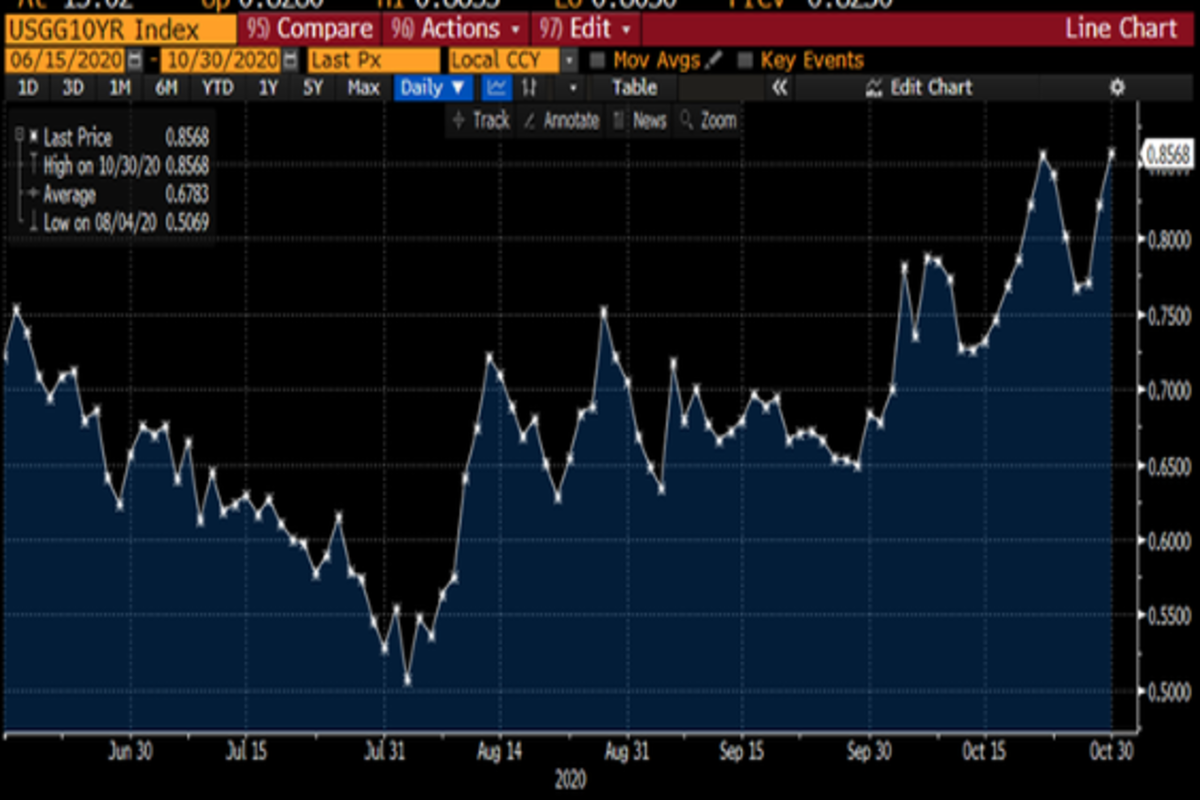Image resolution: width=1200 pixels, height=800 pixels.
Task: Open the Edit menu
Action: [587, 28]
